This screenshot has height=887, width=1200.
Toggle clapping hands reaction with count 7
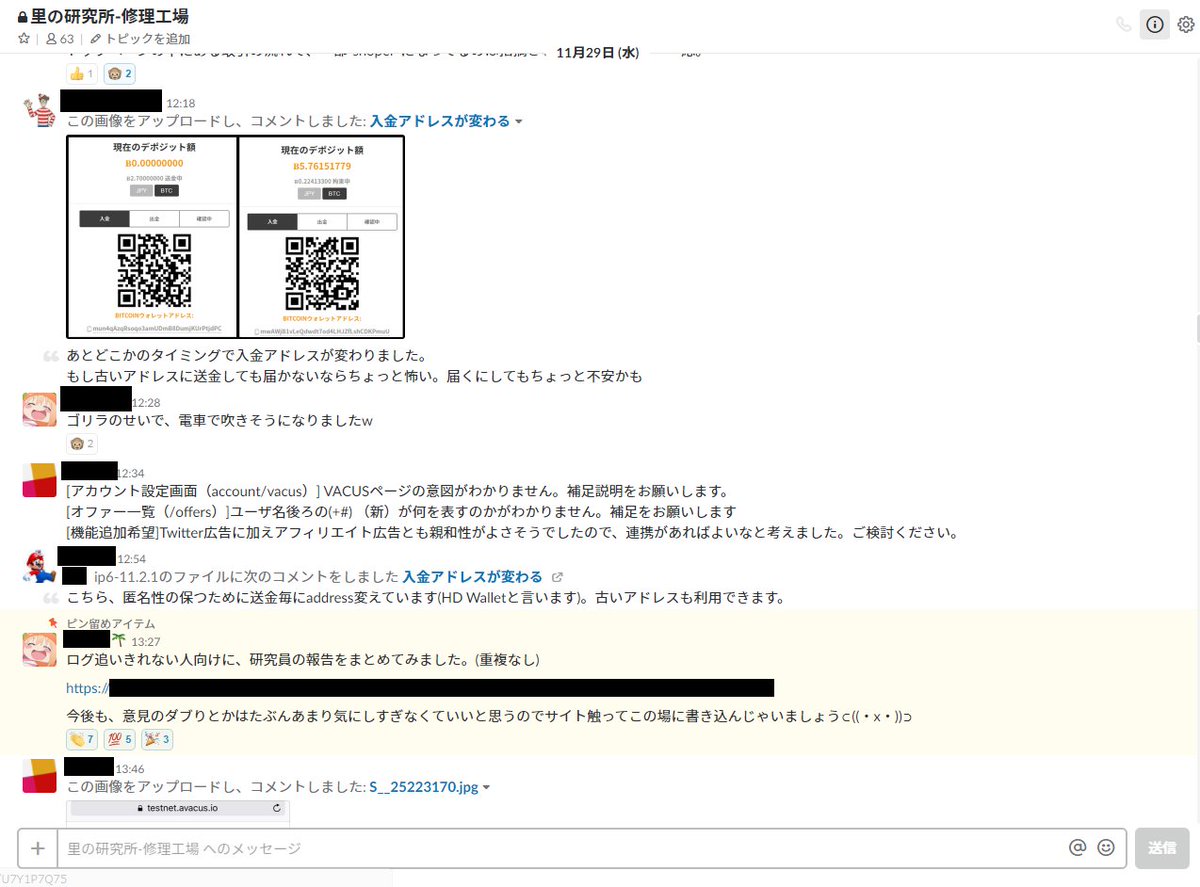[82, 740]
